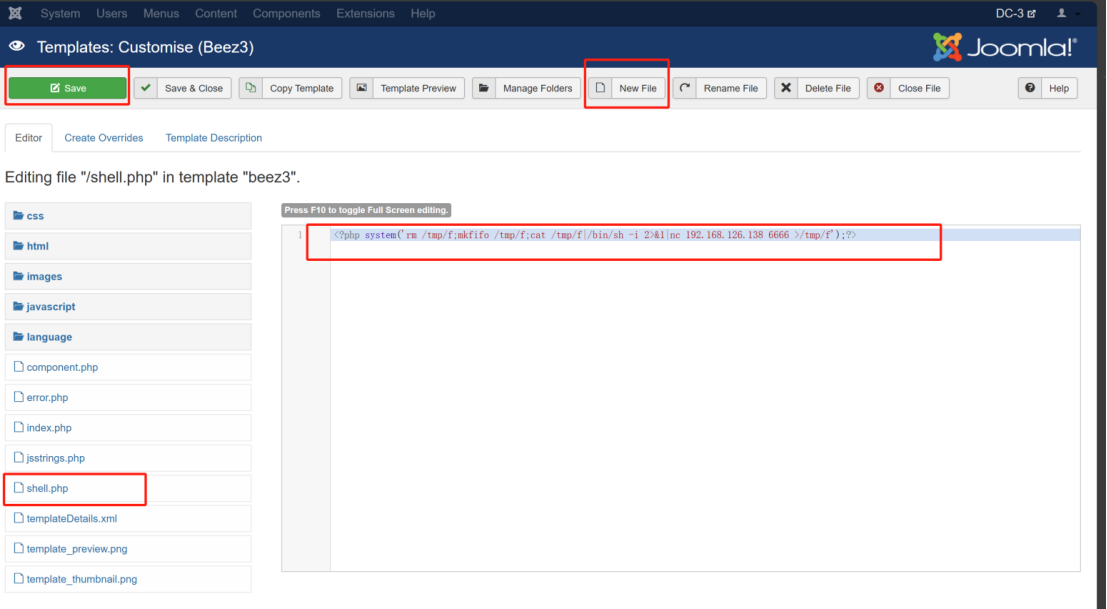Click the Close File label
Image resolution: width=1107 pixels, height=609 pixels.
click(919, 88)
